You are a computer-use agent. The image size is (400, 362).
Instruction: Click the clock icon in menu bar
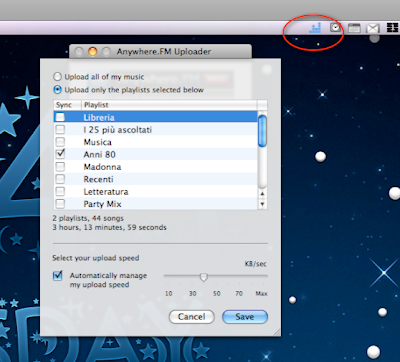coord(336,28)
